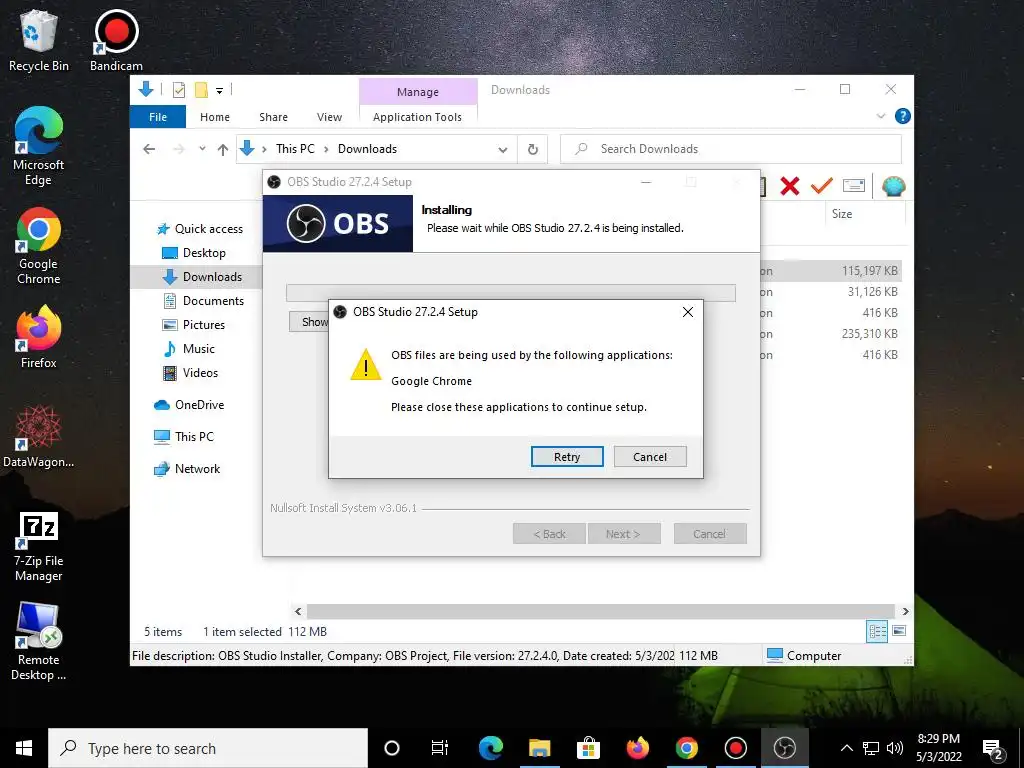Open File Explorer taskbar icon
The height and width of the screenshot is (768, 1024).
(539, 748)
